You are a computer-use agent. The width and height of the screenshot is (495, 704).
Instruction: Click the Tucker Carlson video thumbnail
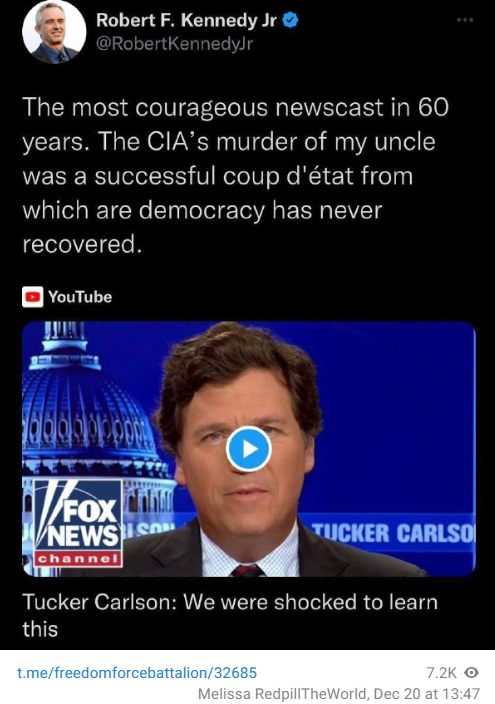[248, 449]
